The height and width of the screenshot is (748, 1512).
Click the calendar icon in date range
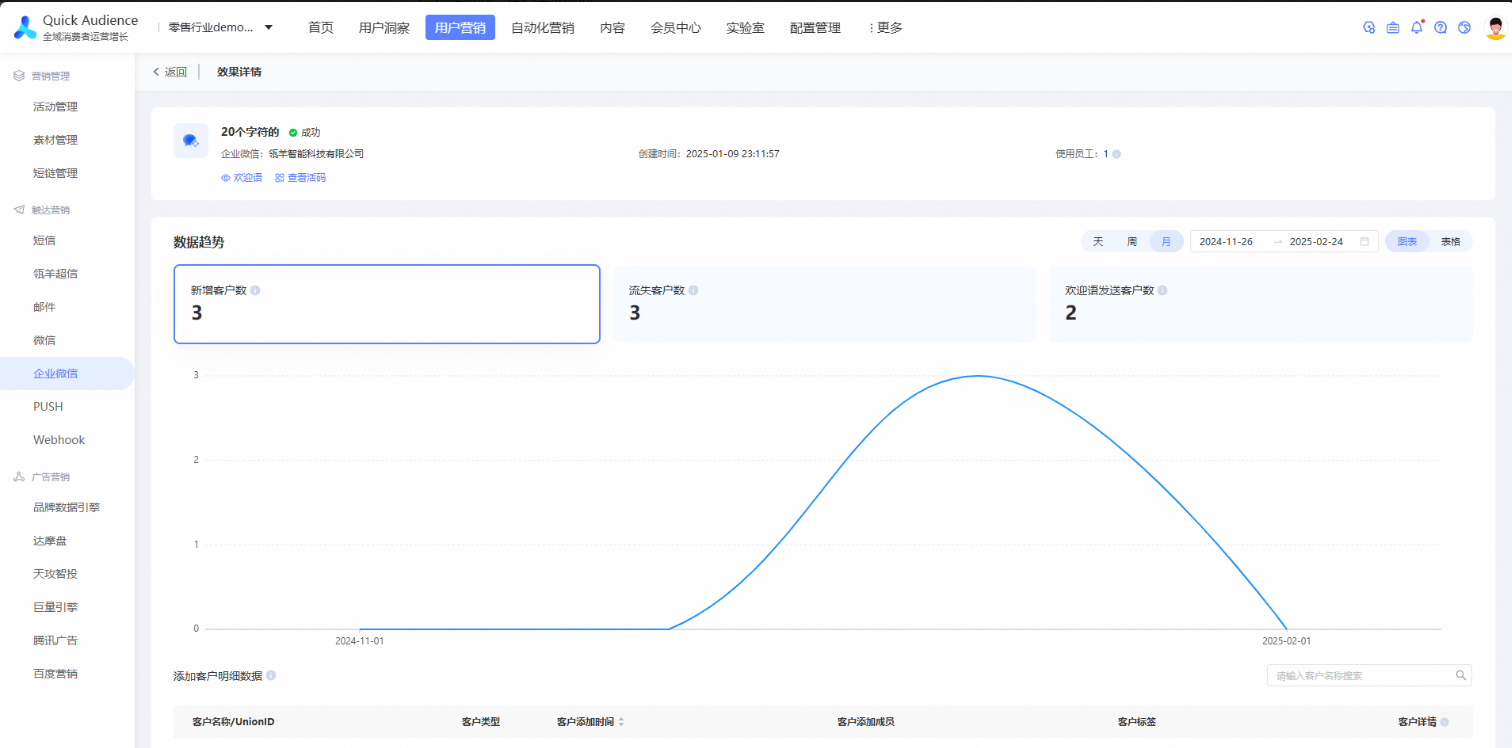click(1364, 241)
